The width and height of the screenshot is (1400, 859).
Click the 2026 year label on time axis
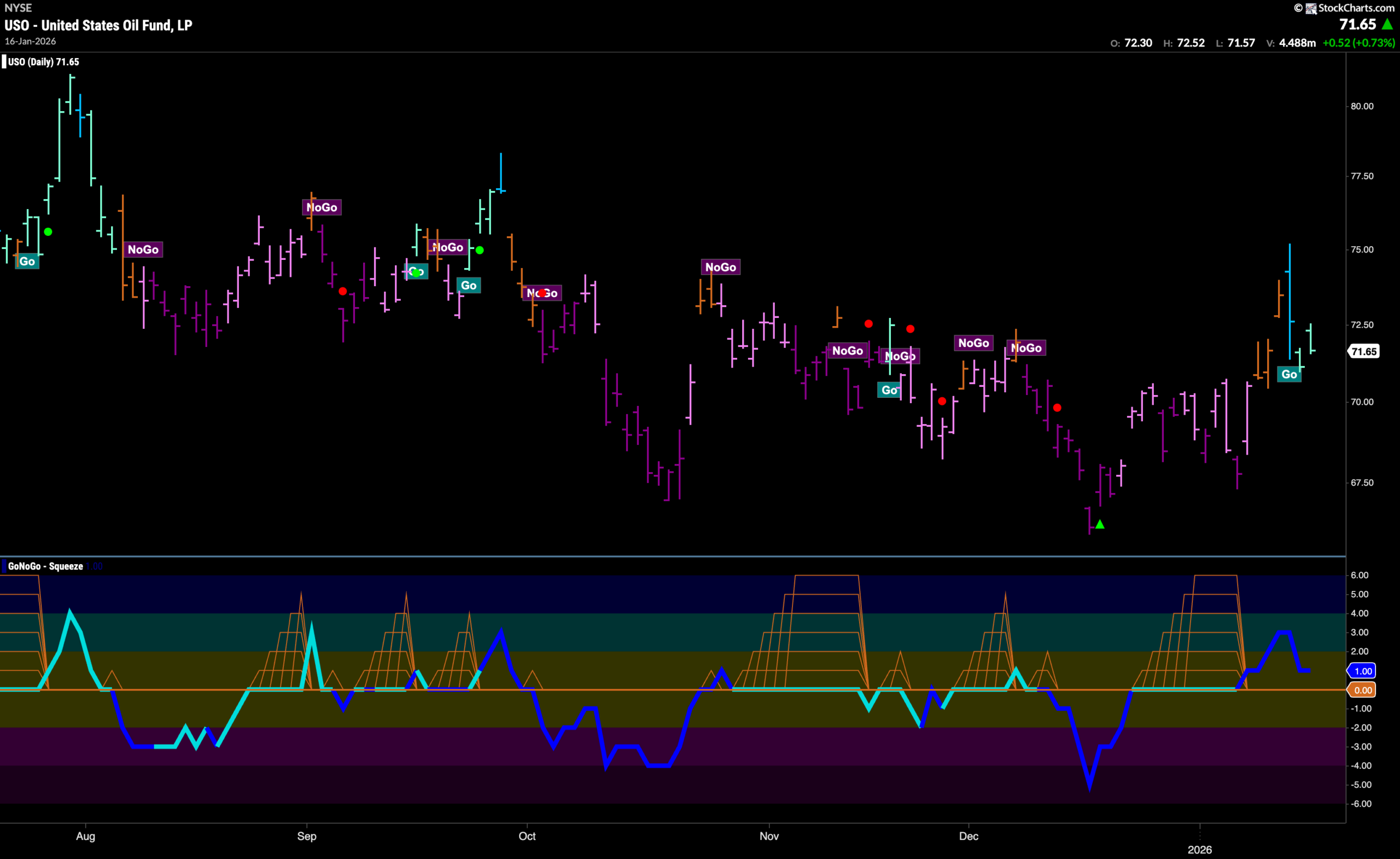pos(1200,850)
